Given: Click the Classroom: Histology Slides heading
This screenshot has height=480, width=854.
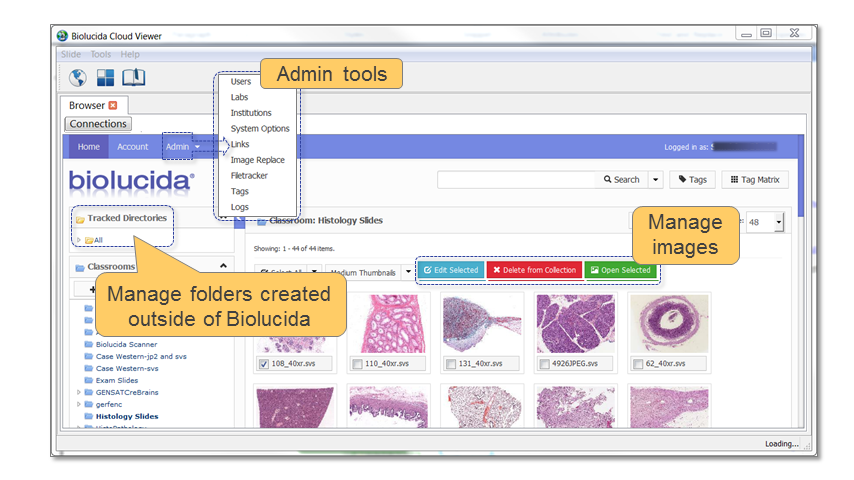Looking at the screenshot, I should click(326, 221).
